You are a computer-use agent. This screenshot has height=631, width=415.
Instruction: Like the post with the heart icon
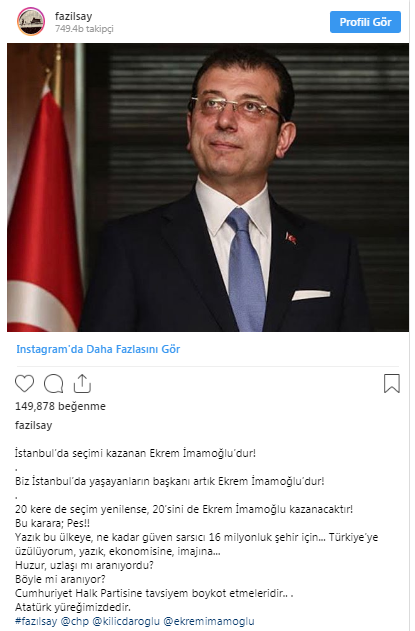tap(25, 383)
